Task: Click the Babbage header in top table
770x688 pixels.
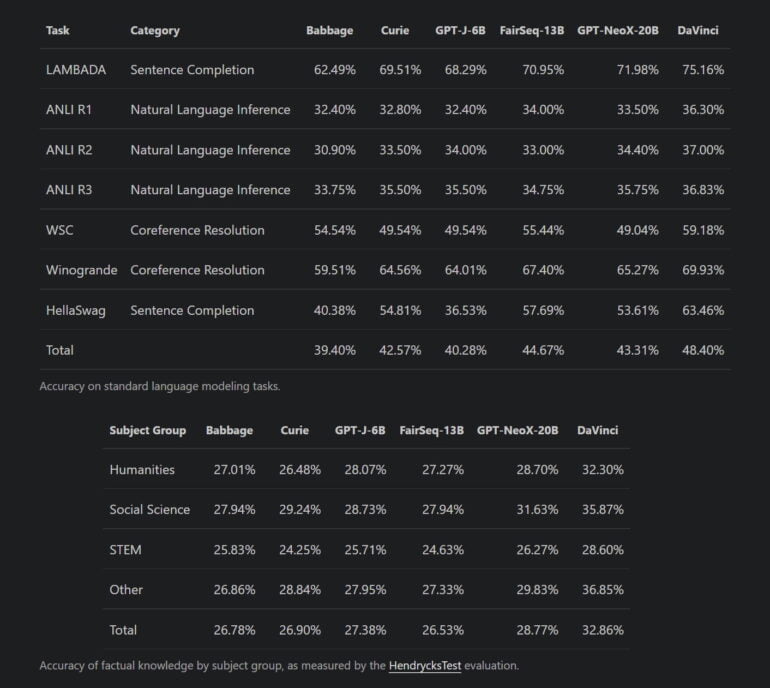Action: (329, 30)
